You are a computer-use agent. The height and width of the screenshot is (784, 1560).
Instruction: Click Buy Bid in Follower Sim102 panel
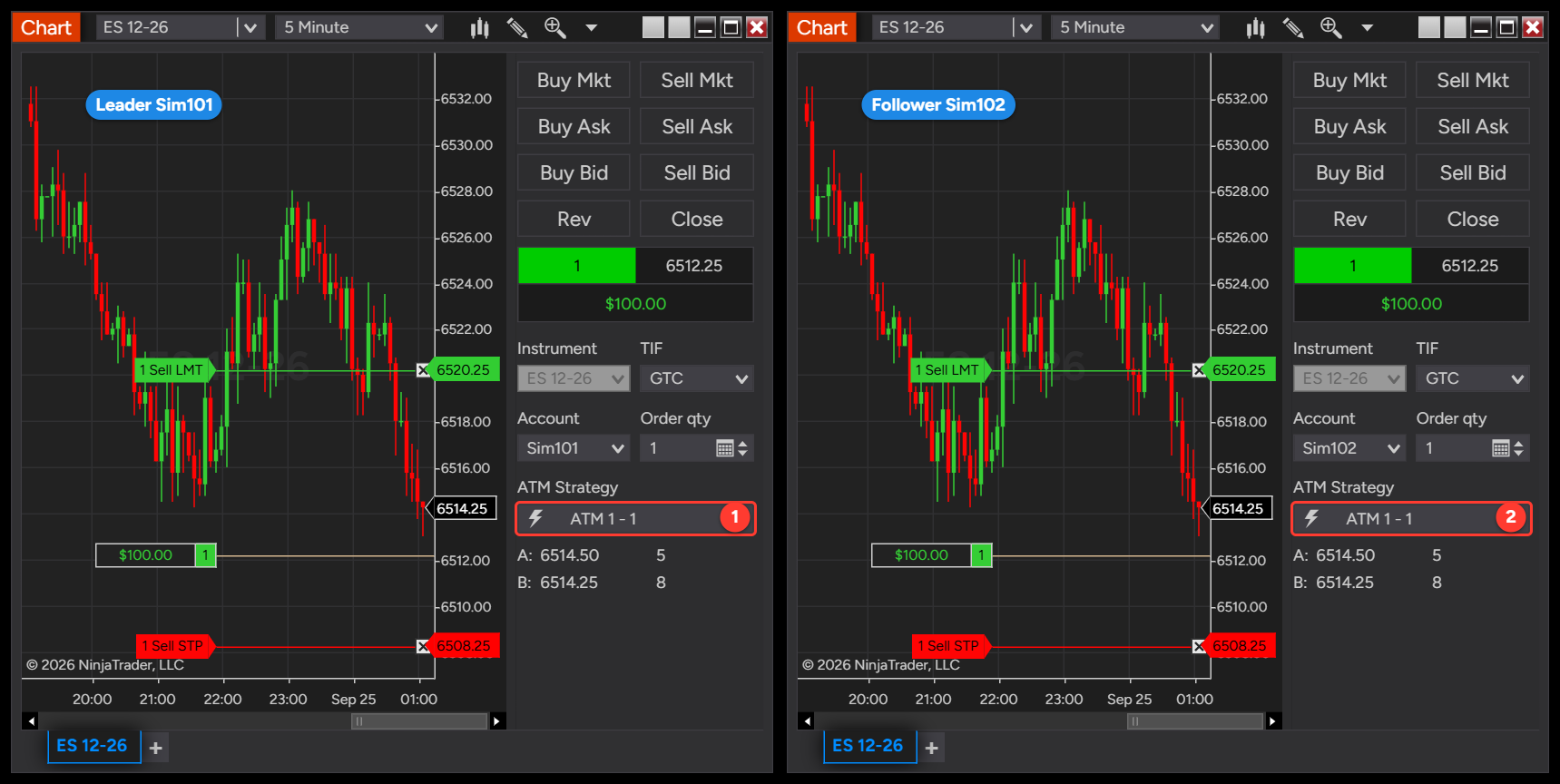(1349, 173)
